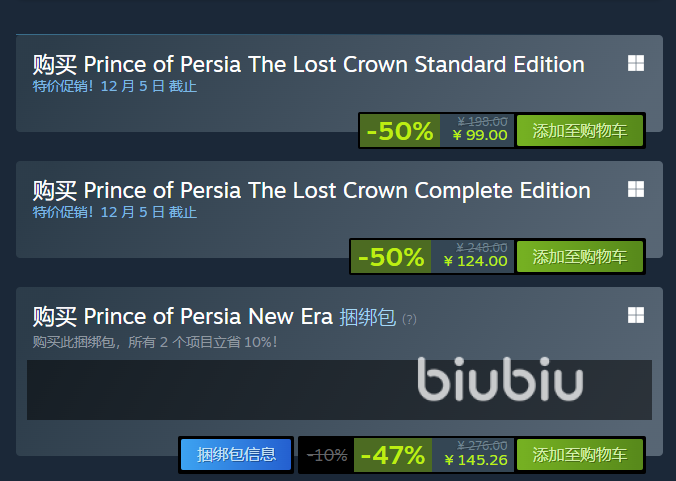Viewport: 676px width, 481px height.
Task: Click Windows platform icon for Complete Edition
Action: pos(635,189)
